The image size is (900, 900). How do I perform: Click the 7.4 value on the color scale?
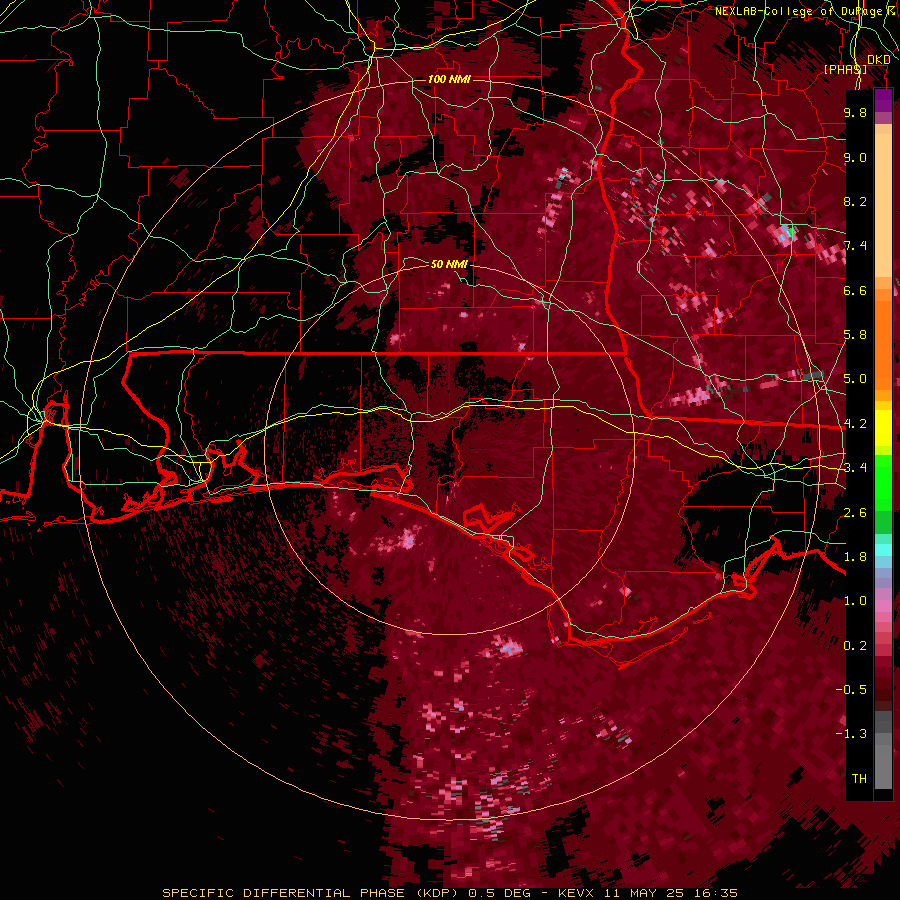(x=855, y=246)
